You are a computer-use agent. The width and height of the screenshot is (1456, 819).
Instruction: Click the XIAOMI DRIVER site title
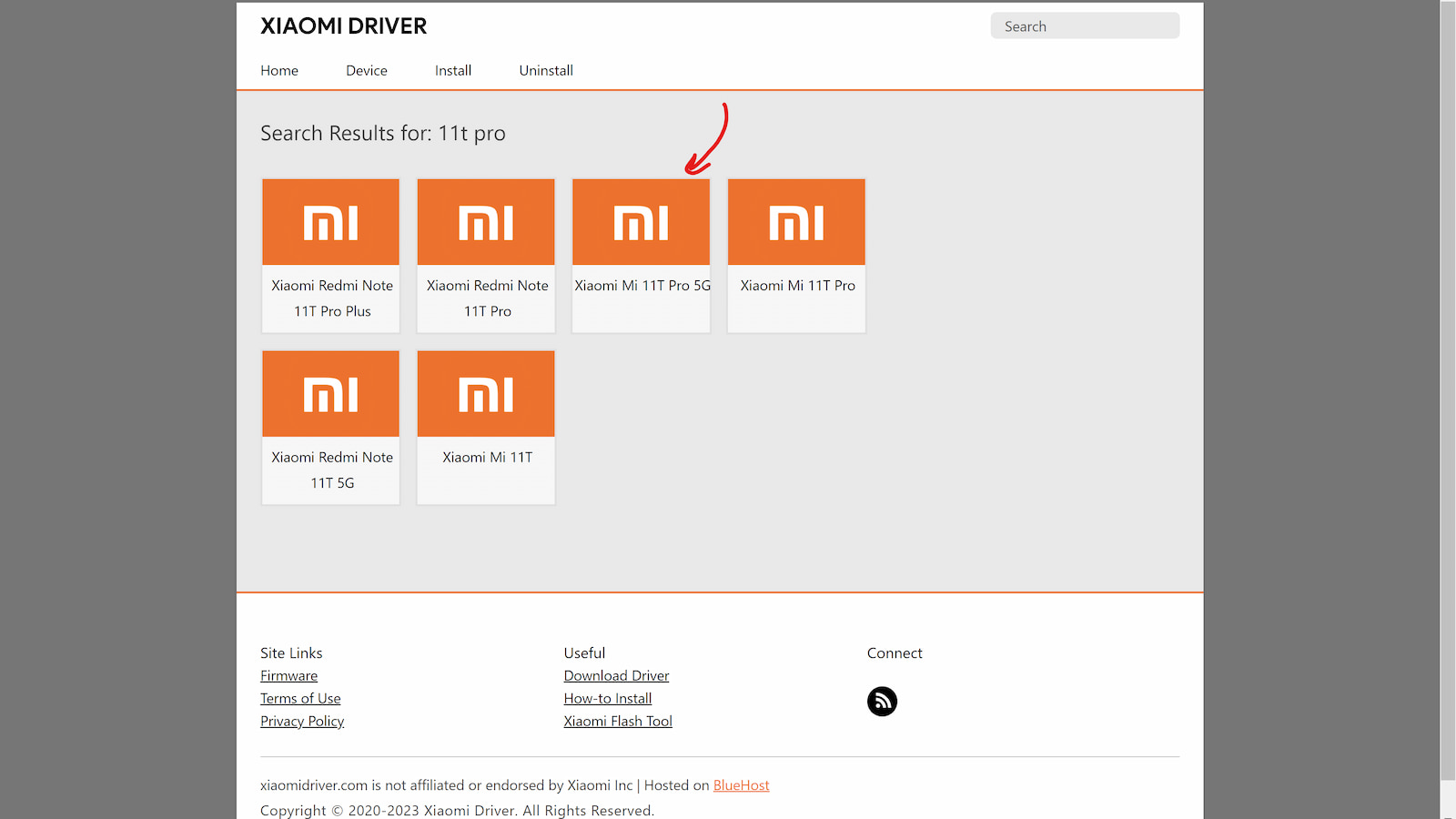(344, 26)
